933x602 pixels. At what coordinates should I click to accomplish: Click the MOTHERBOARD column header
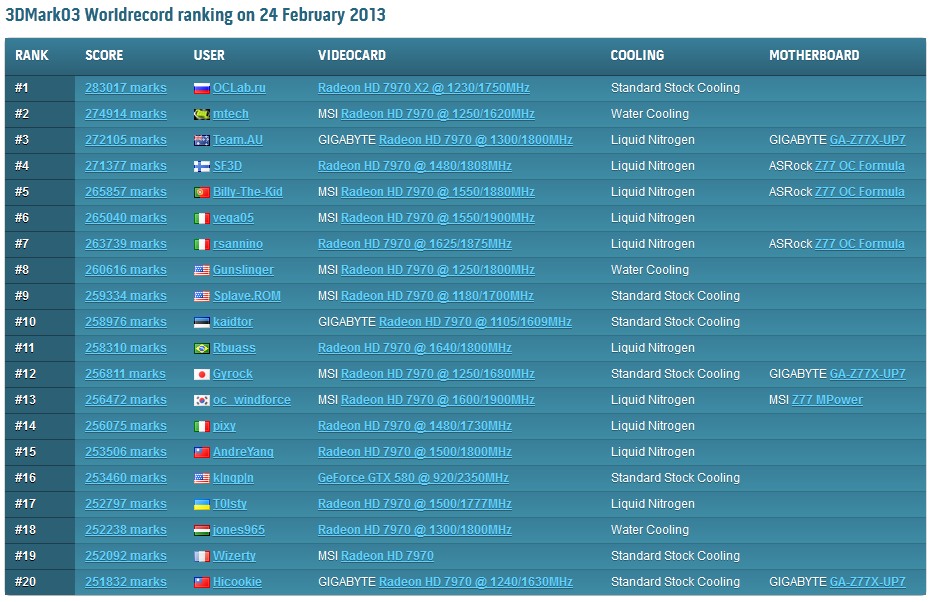(x=814, y=55)
